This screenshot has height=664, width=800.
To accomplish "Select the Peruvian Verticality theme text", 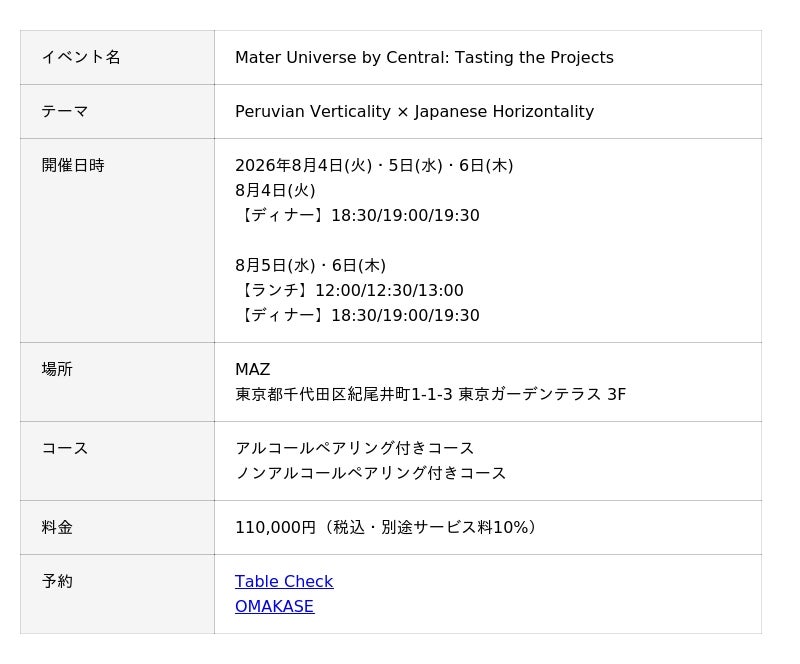I will point(414,111).
